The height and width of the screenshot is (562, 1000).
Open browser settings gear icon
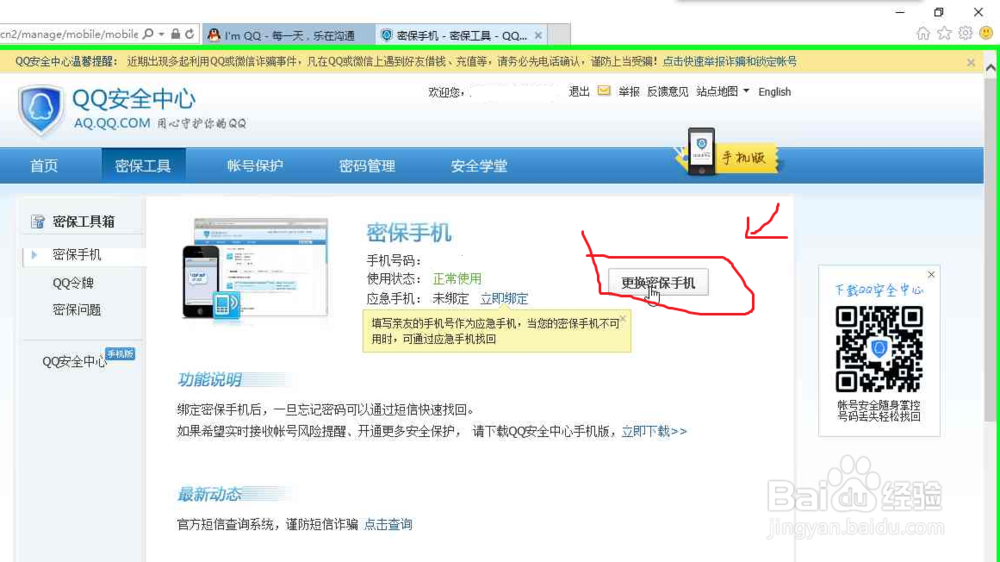[966, 33]
